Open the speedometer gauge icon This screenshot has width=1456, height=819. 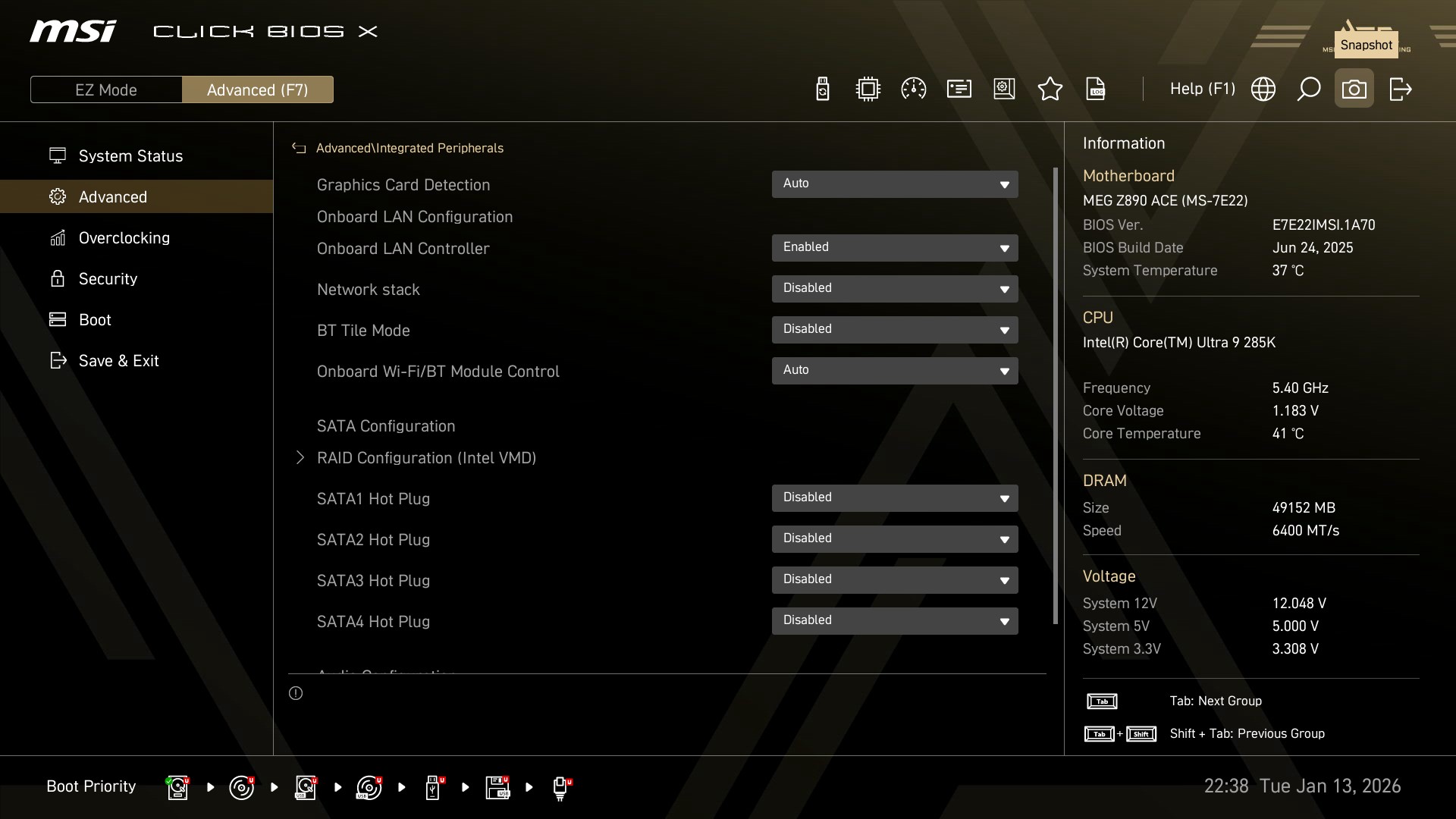tap(913, 89)
